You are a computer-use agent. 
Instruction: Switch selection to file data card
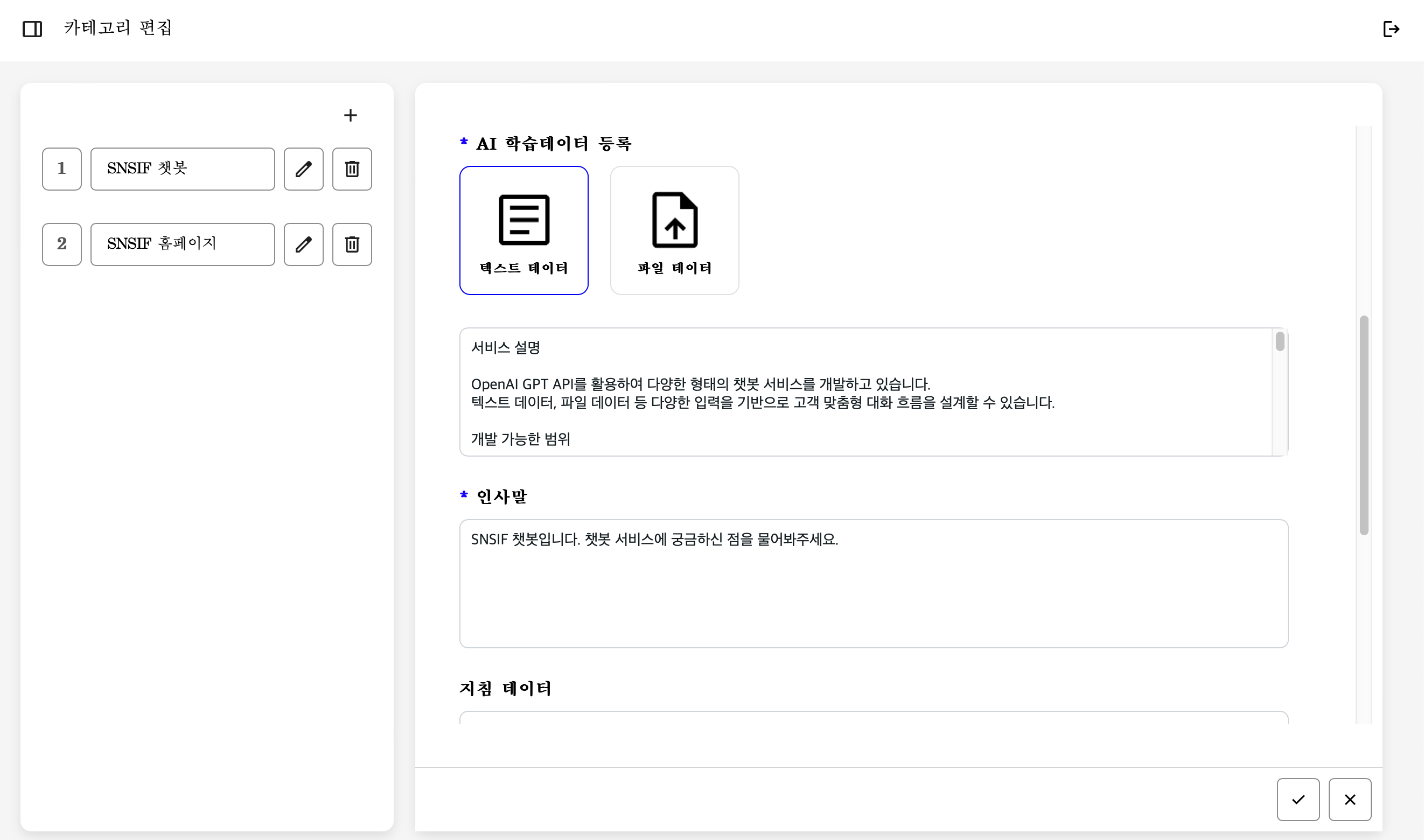click(674, 230)
